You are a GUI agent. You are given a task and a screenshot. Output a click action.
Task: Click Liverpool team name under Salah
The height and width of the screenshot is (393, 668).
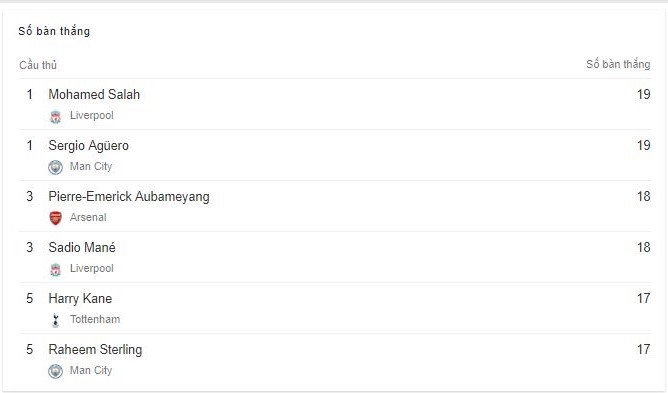coord(92,115)
